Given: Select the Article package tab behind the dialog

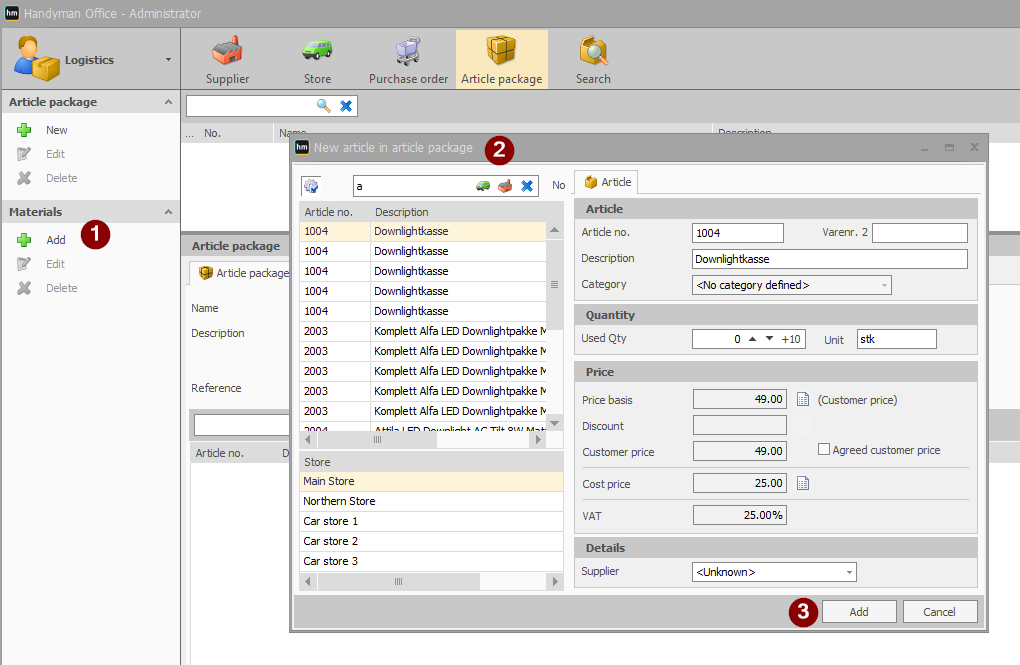Looking at the screenshot, I should (243, 273).
